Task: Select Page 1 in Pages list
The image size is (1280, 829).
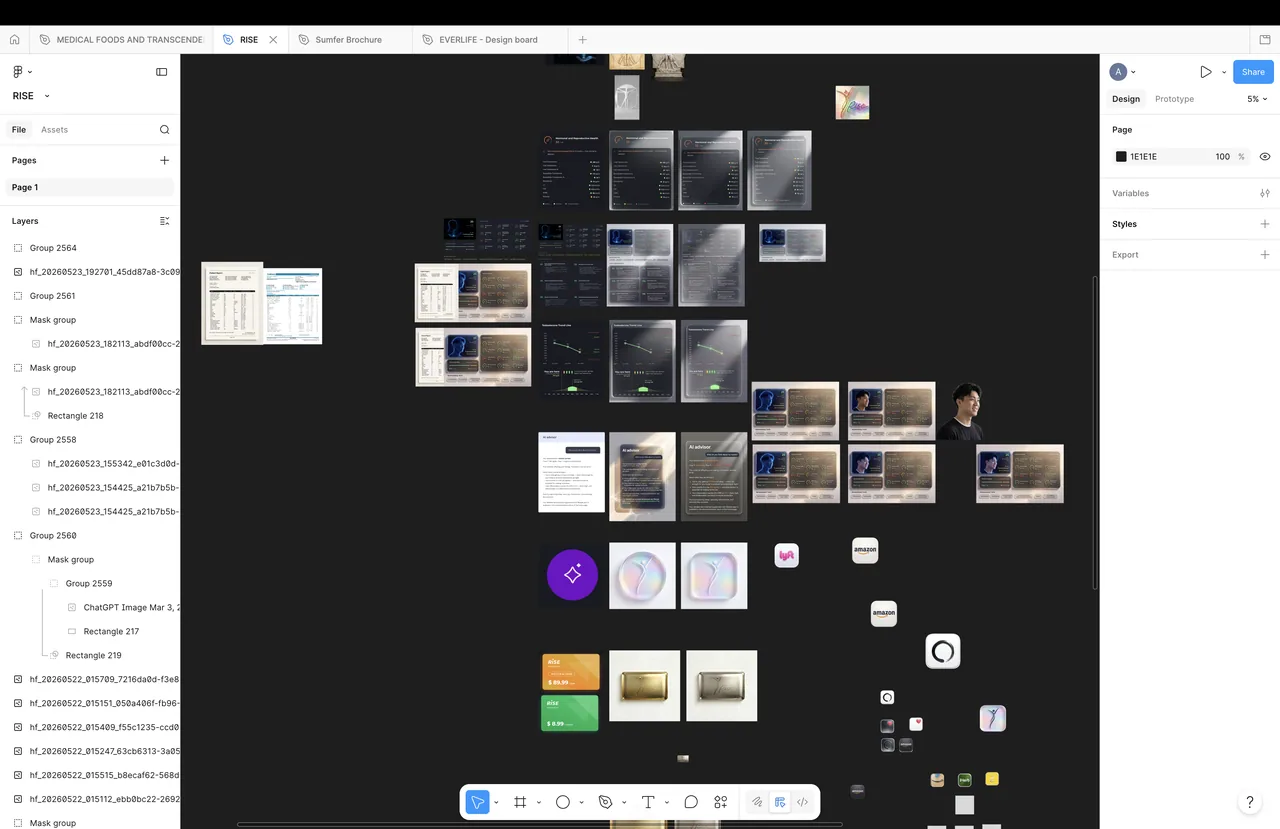Action: tap(90, 188)
